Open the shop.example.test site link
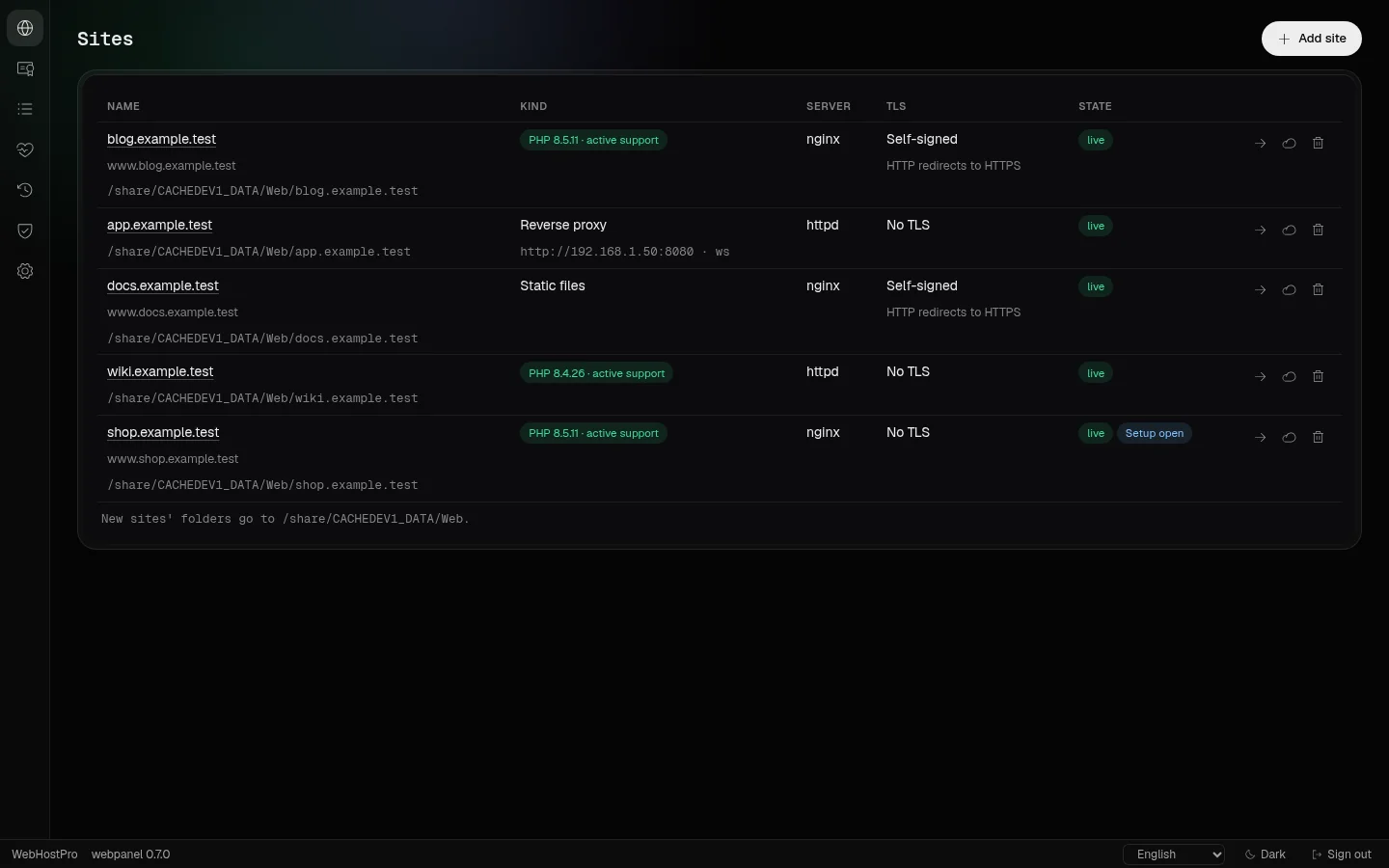 [163, 432]
